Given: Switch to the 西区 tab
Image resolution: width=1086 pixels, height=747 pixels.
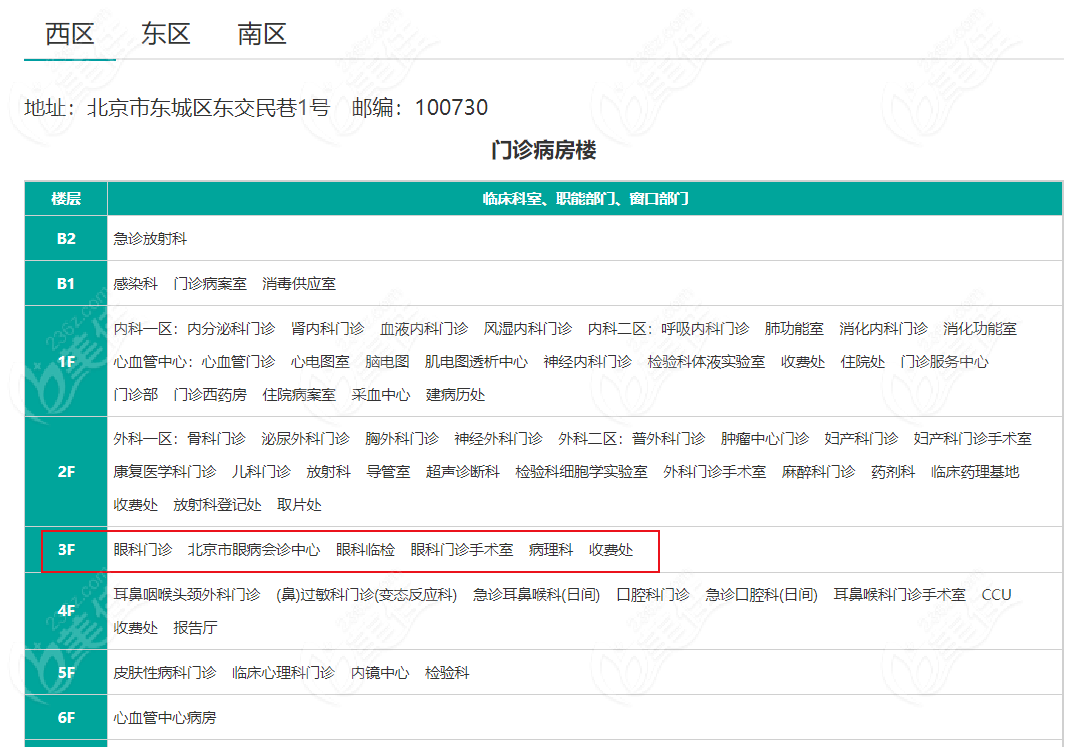Looking at the screenshot, I should click(x=70, y=34).
